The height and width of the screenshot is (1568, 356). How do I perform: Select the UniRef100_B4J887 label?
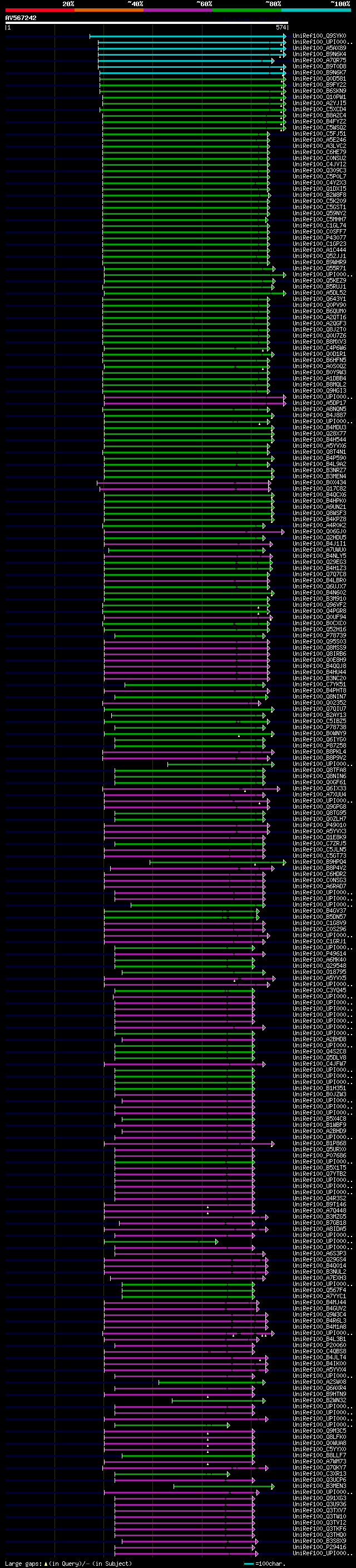(x=319, y=415)
